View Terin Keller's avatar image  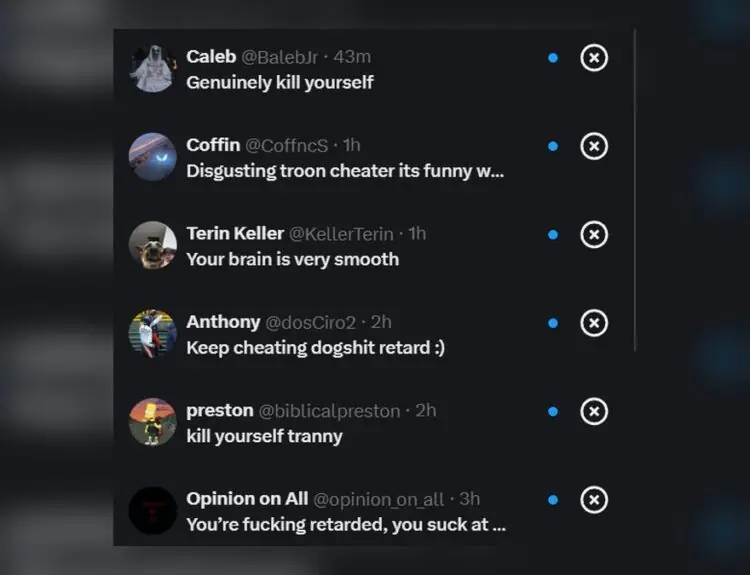(x=153, y=245)
